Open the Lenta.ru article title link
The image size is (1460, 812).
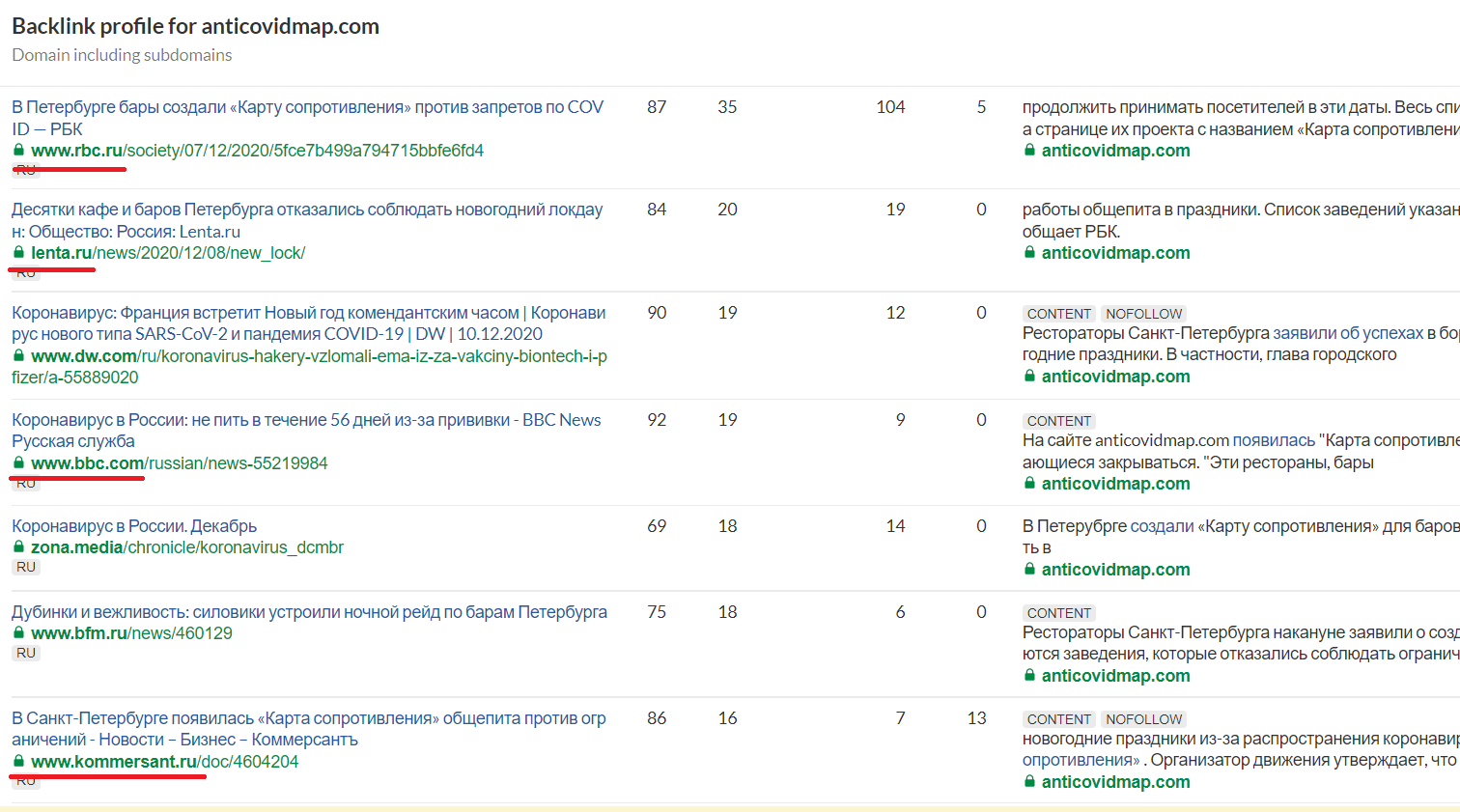pos(307,220)
